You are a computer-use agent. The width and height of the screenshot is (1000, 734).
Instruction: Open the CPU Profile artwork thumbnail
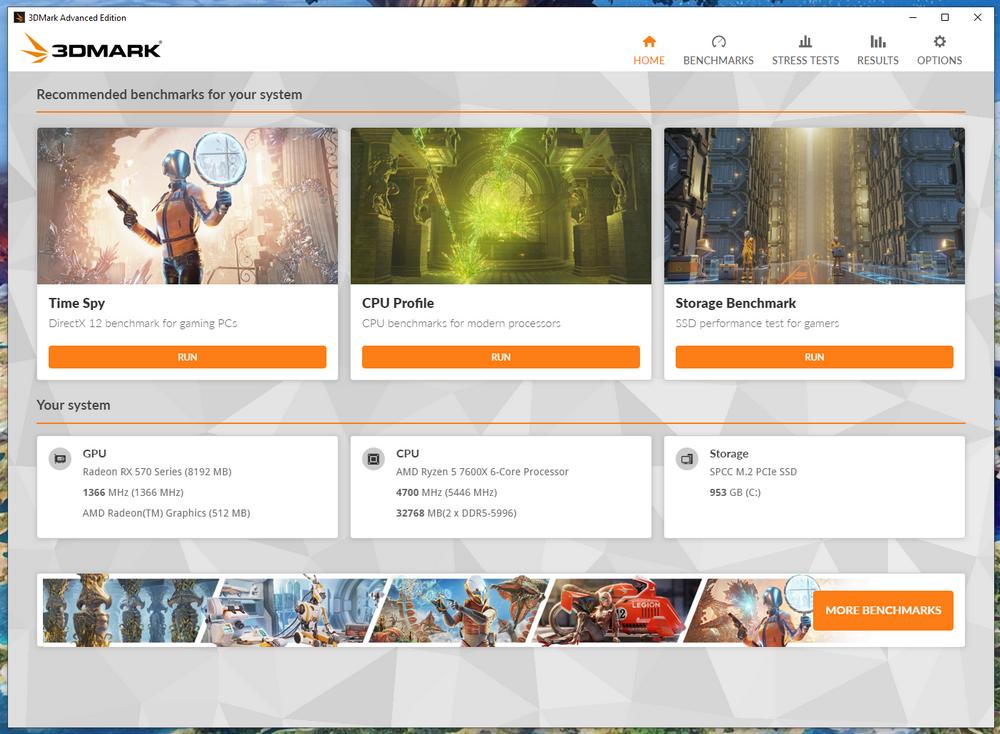tap(501, 206)
